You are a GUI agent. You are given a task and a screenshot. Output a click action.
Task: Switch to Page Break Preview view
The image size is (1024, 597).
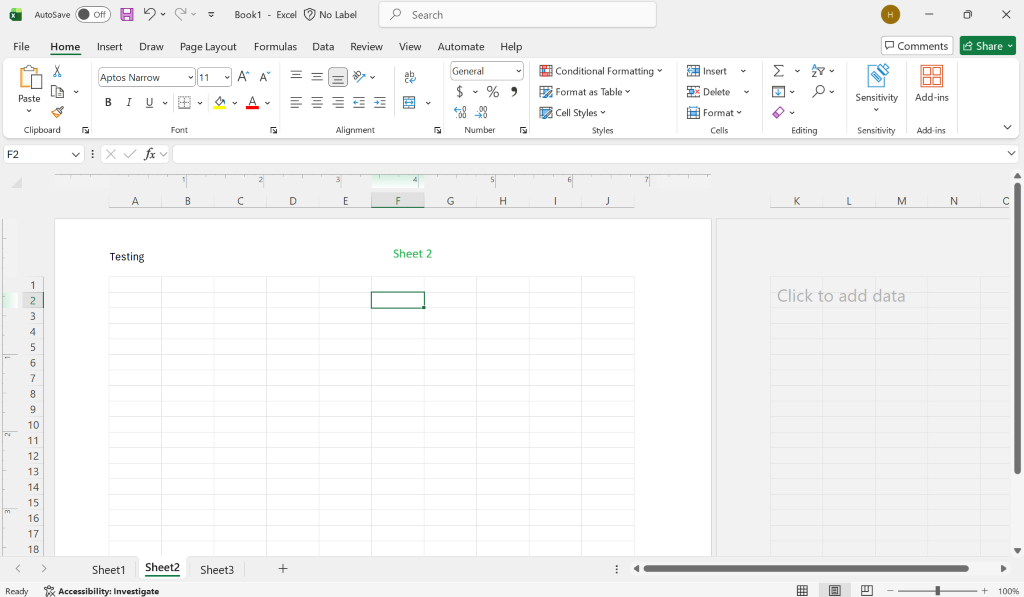pos(867,590)
